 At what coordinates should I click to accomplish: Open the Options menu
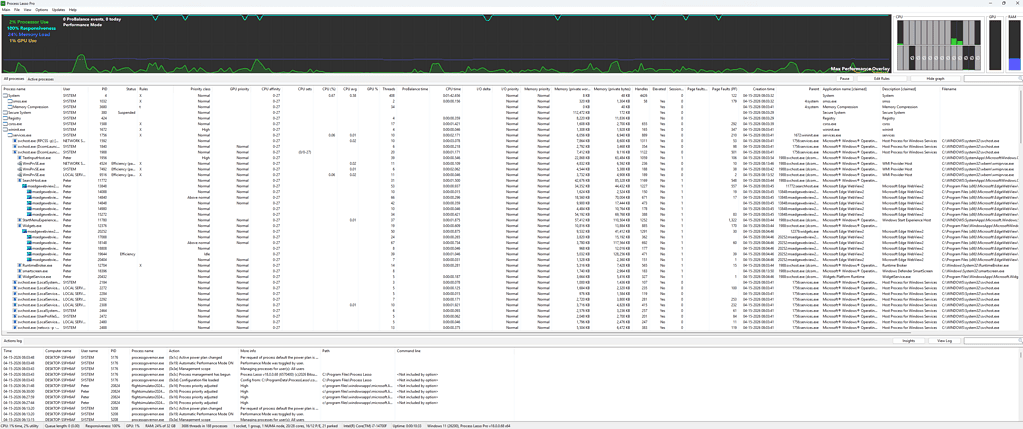[x=41, y=10]
